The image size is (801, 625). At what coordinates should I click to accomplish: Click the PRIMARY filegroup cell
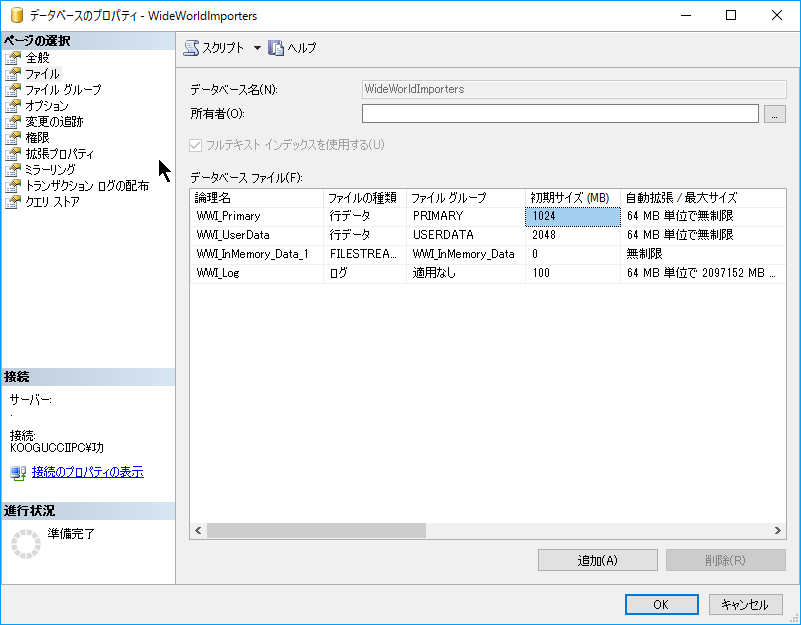pyautogui.click(x=466, y=216)
